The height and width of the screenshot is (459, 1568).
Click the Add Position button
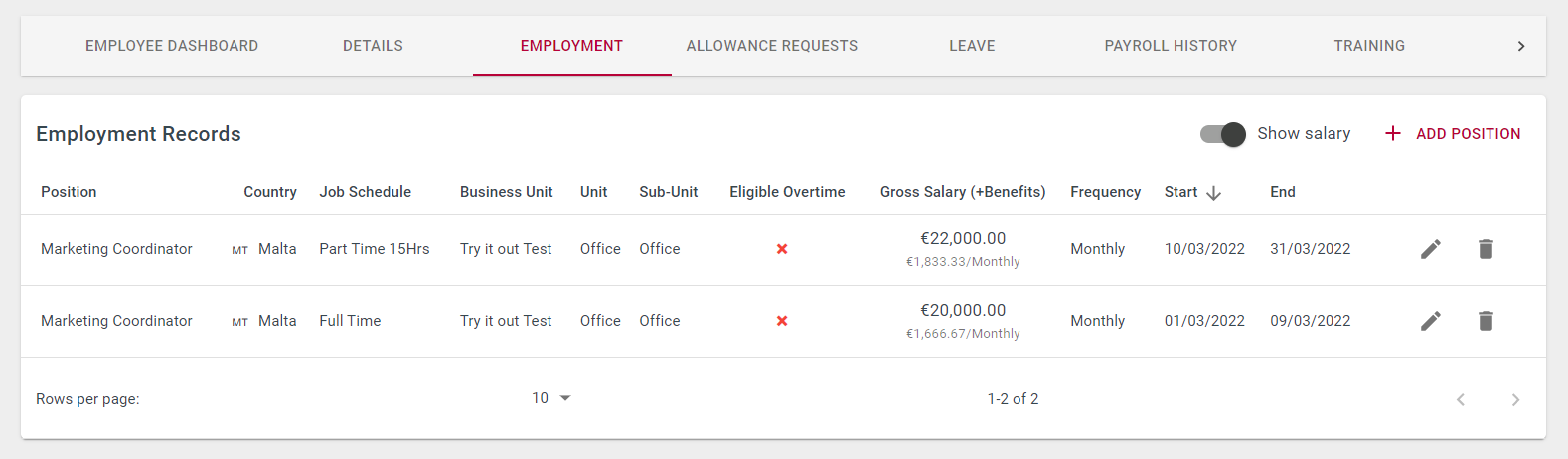(x=1453, y=134)
